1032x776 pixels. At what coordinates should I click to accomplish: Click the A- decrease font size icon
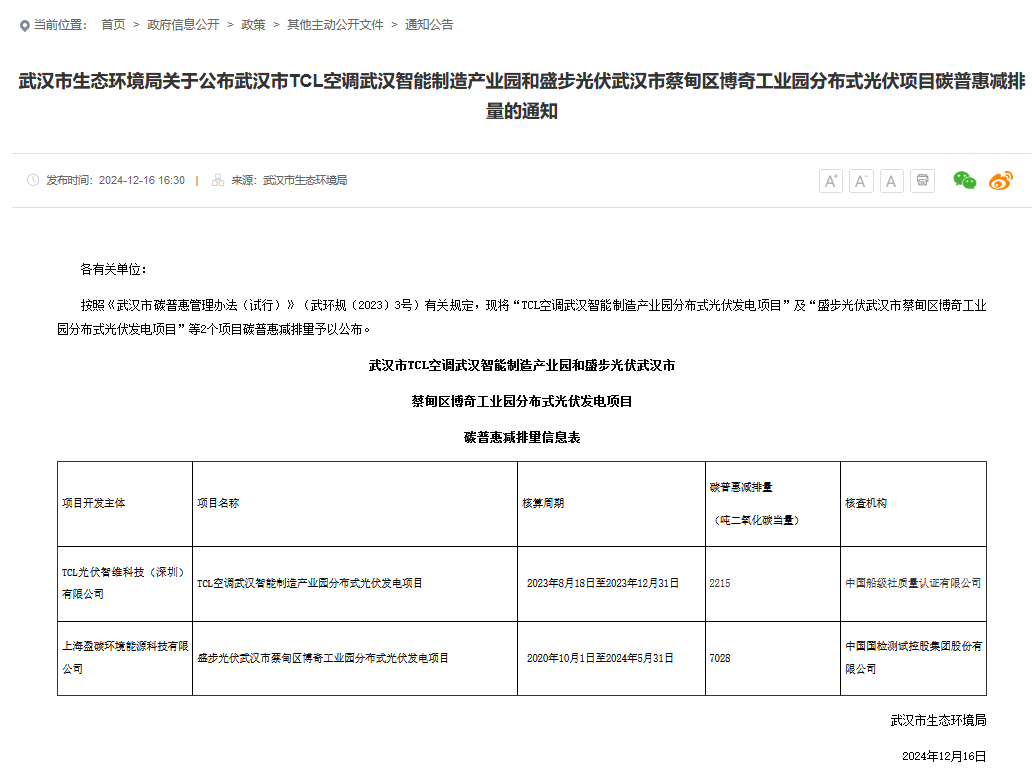(861, 181)
